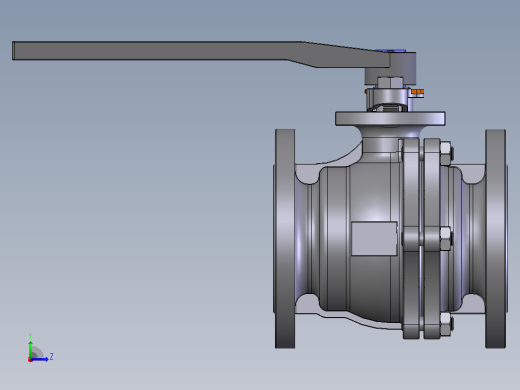Select the top mounting pad flange
This screenshot has width=520, height=390.
390,119
